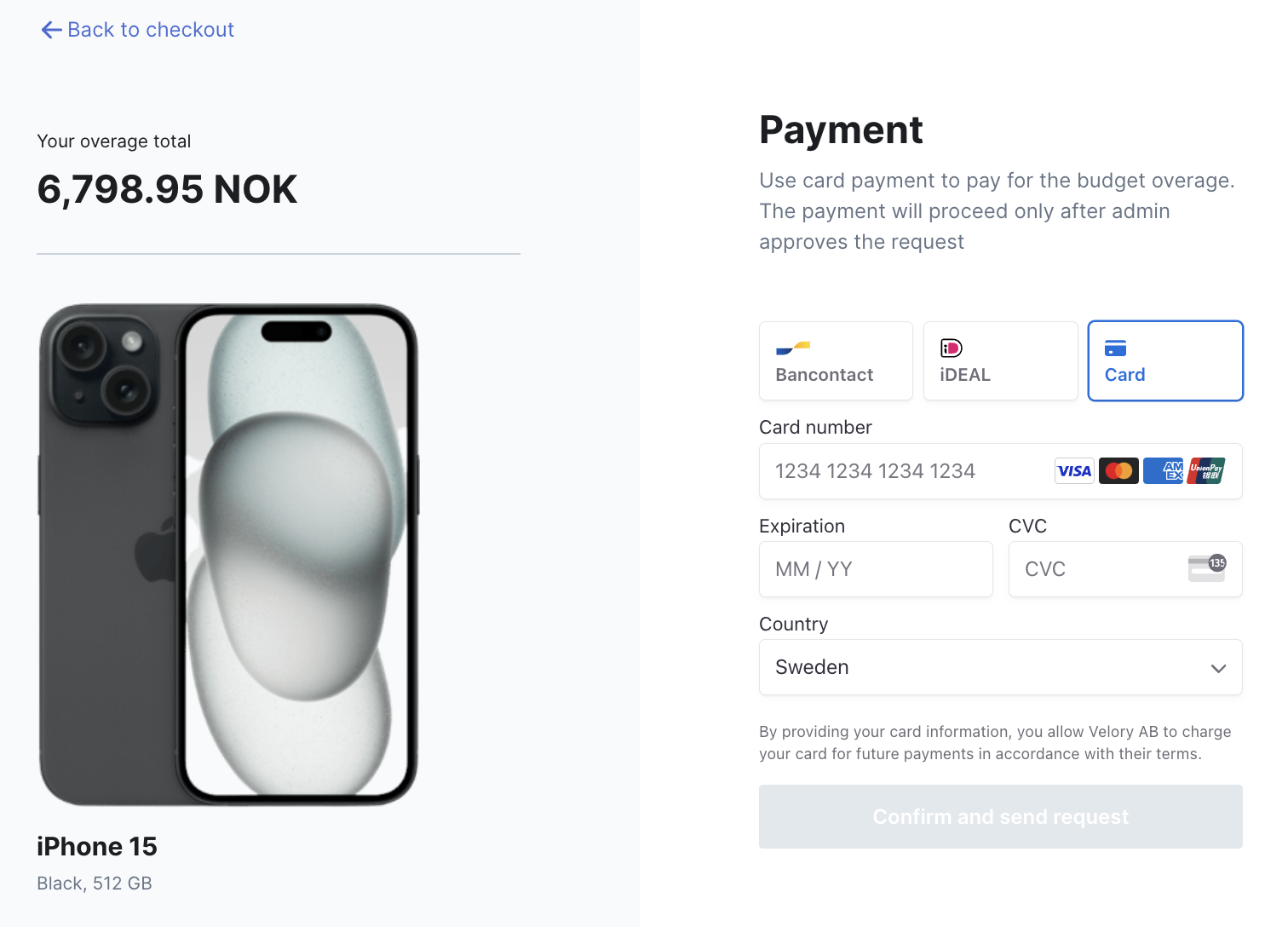Image resolution: width=1288 pixels, height=927 pixels.
Task: Click the CVC hint card icon
Action: [x=1207, y=568]
